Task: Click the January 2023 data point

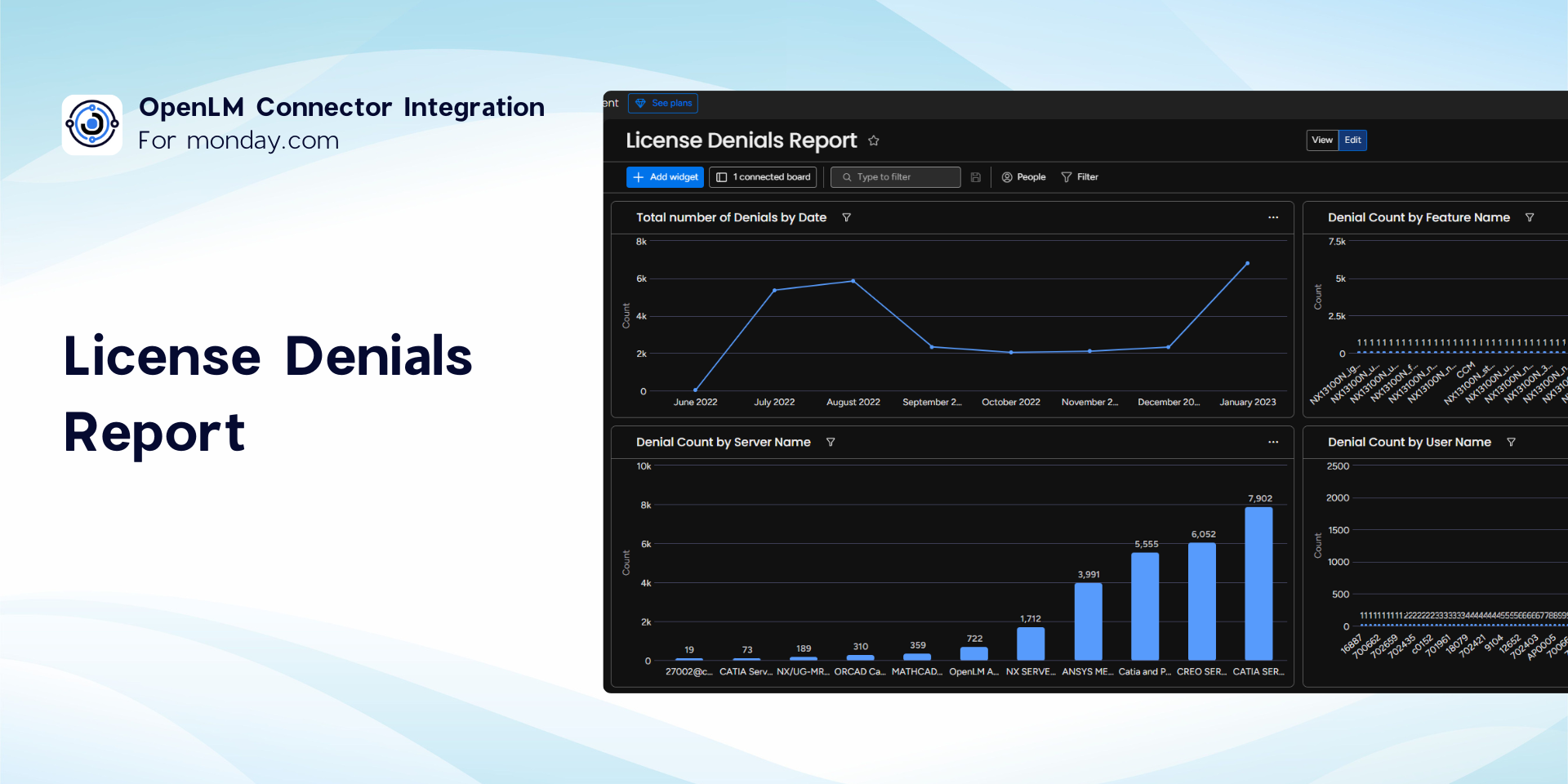Action: [1247, 263]
